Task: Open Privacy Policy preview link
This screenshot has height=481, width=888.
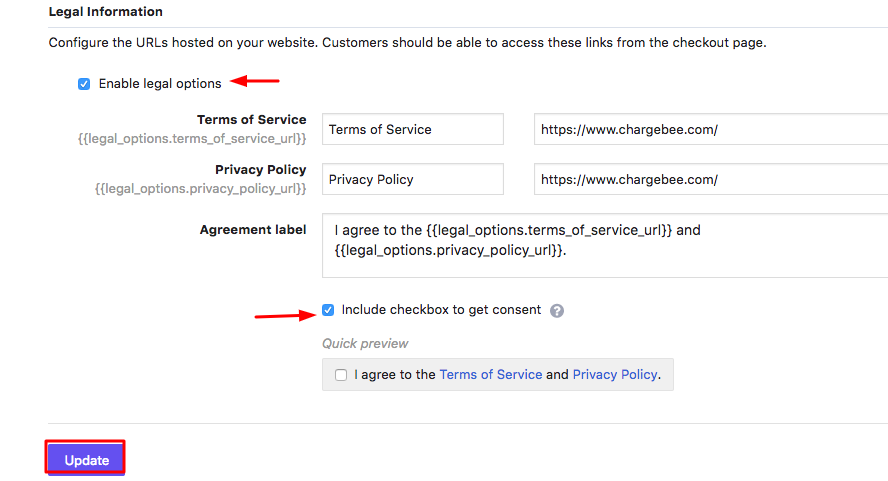Action: click(x=615, y=374)
